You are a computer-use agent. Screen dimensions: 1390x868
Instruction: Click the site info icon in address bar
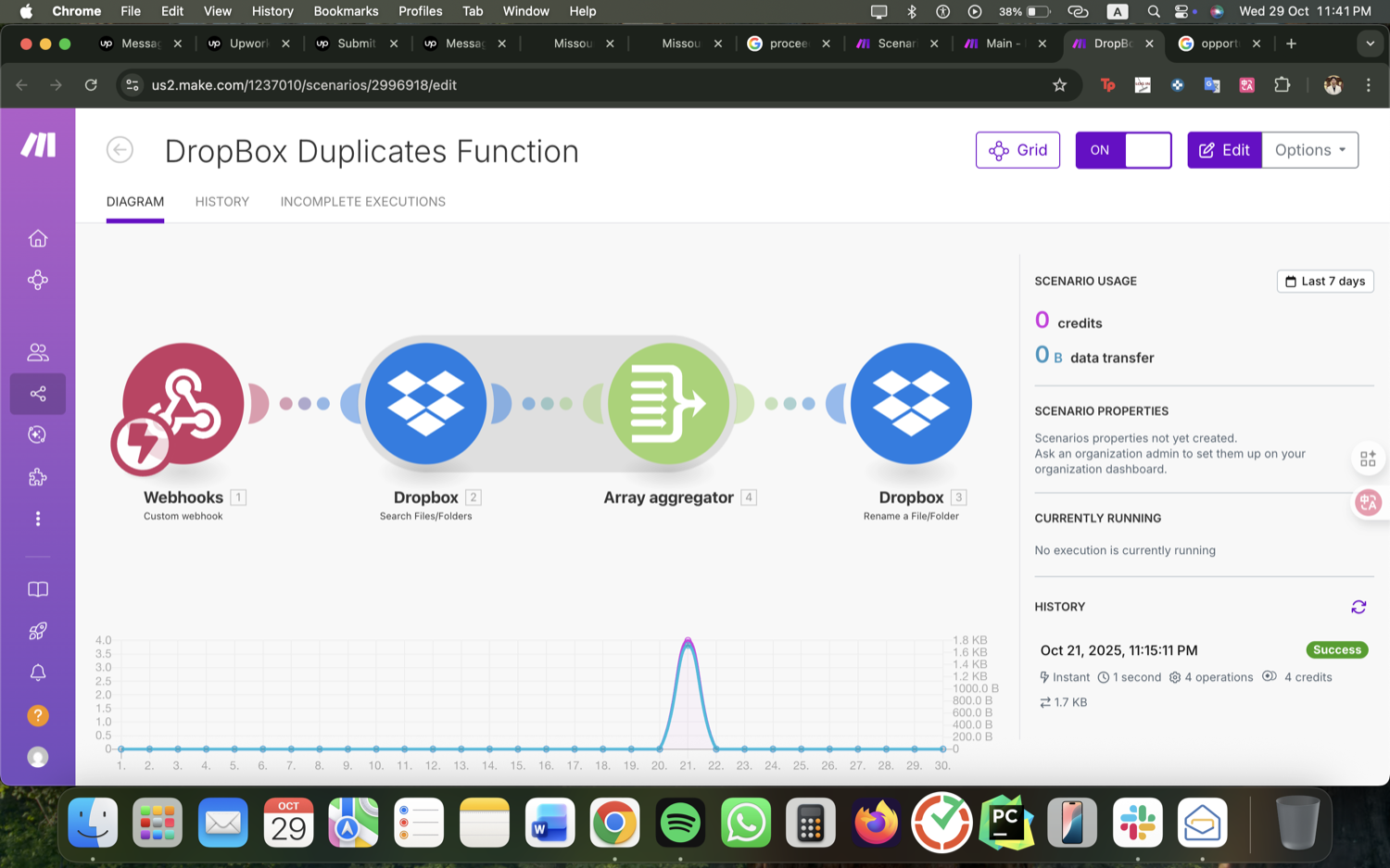coord(133,85)
